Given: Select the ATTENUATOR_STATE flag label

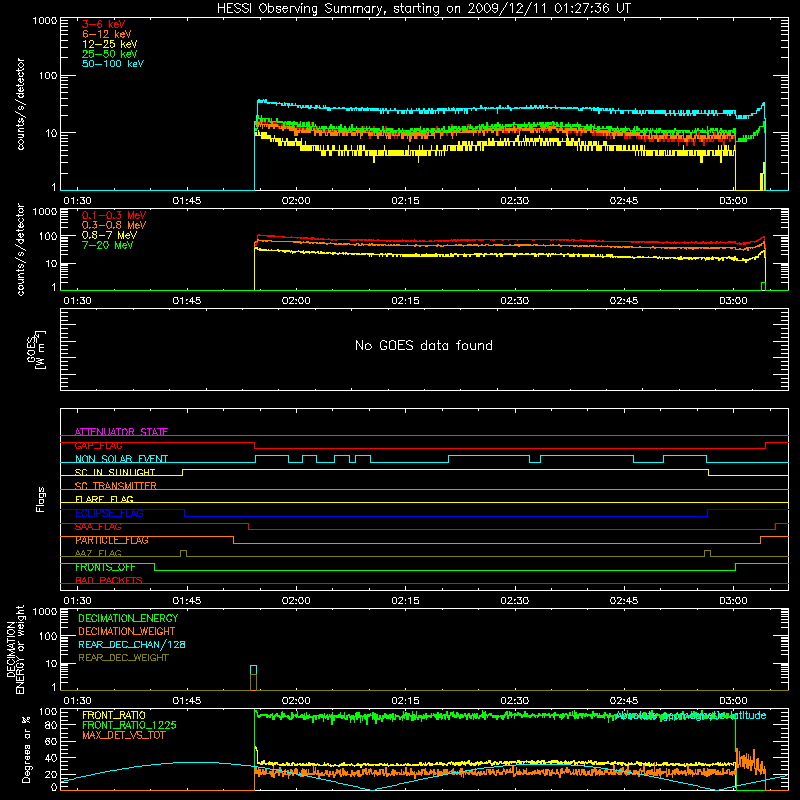Looking at the screenshot, I should pos(121,432).
